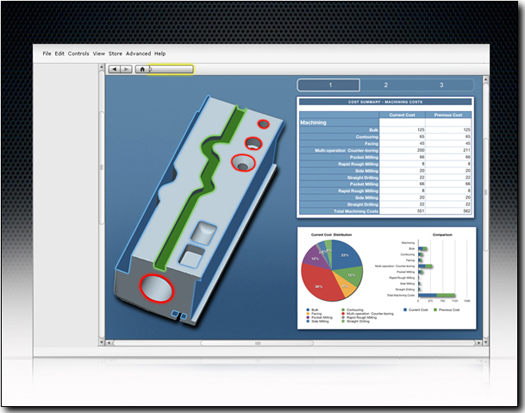The image size is (525, 413).
Task: Click the horizontal scrollbar thumb below the viewer
Action: pyautogui.click(x=257, y=343)
